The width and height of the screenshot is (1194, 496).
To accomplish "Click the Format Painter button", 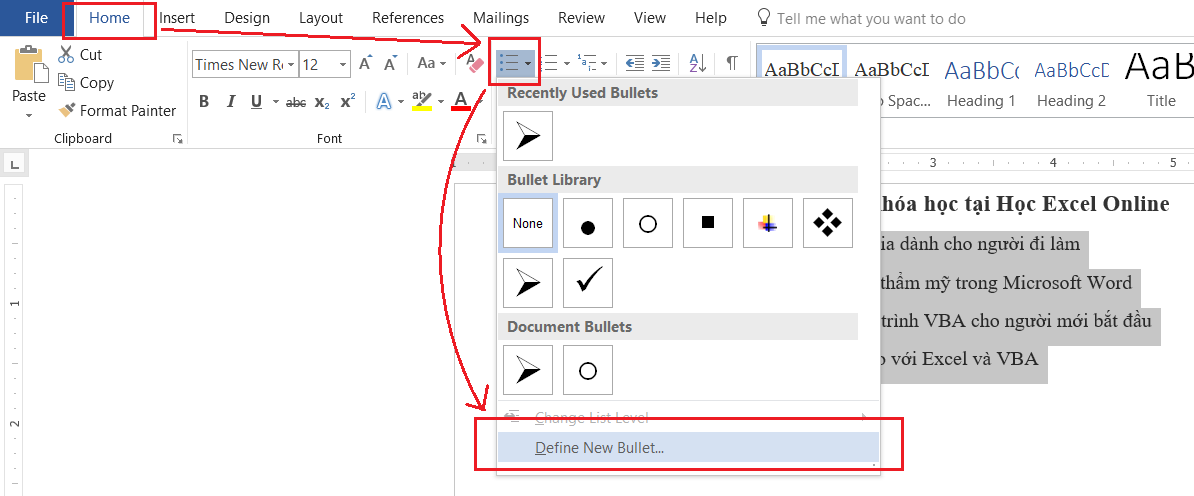I will 117,111.
